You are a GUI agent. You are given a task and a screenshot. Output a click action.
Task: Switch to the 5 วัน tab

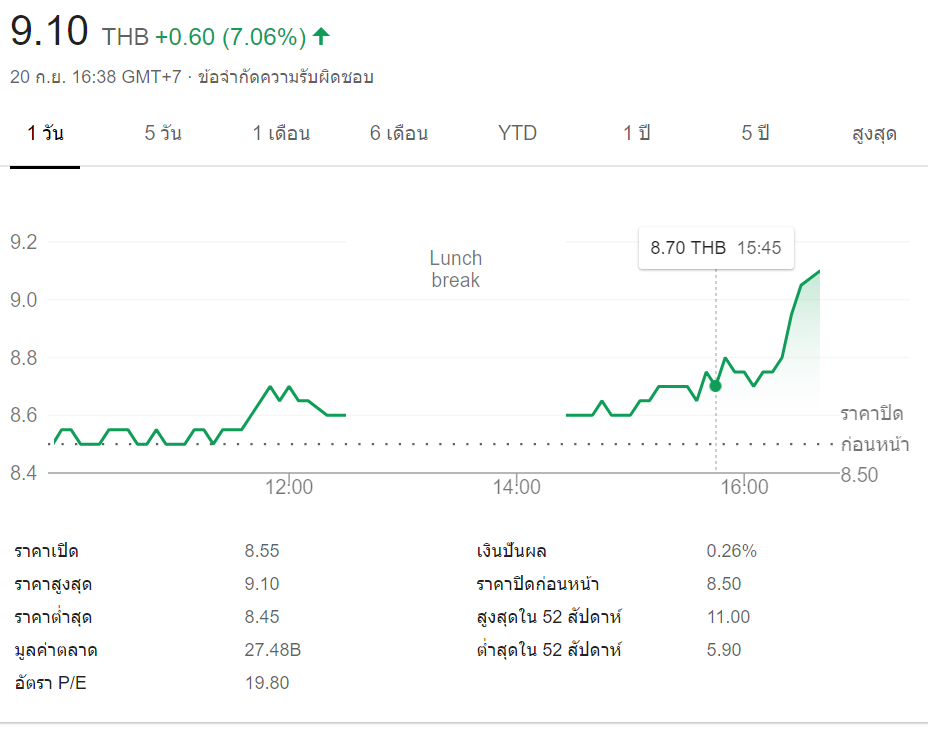pyautogui.click(x=163, y=133)
